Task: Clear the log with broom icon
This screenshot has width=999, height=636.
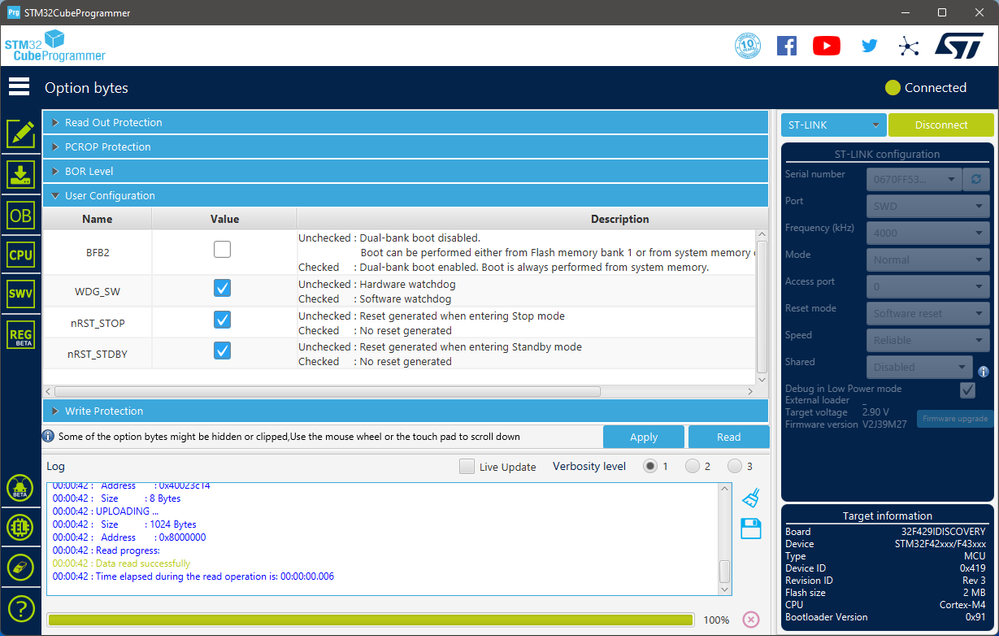Action: (751, 498)
